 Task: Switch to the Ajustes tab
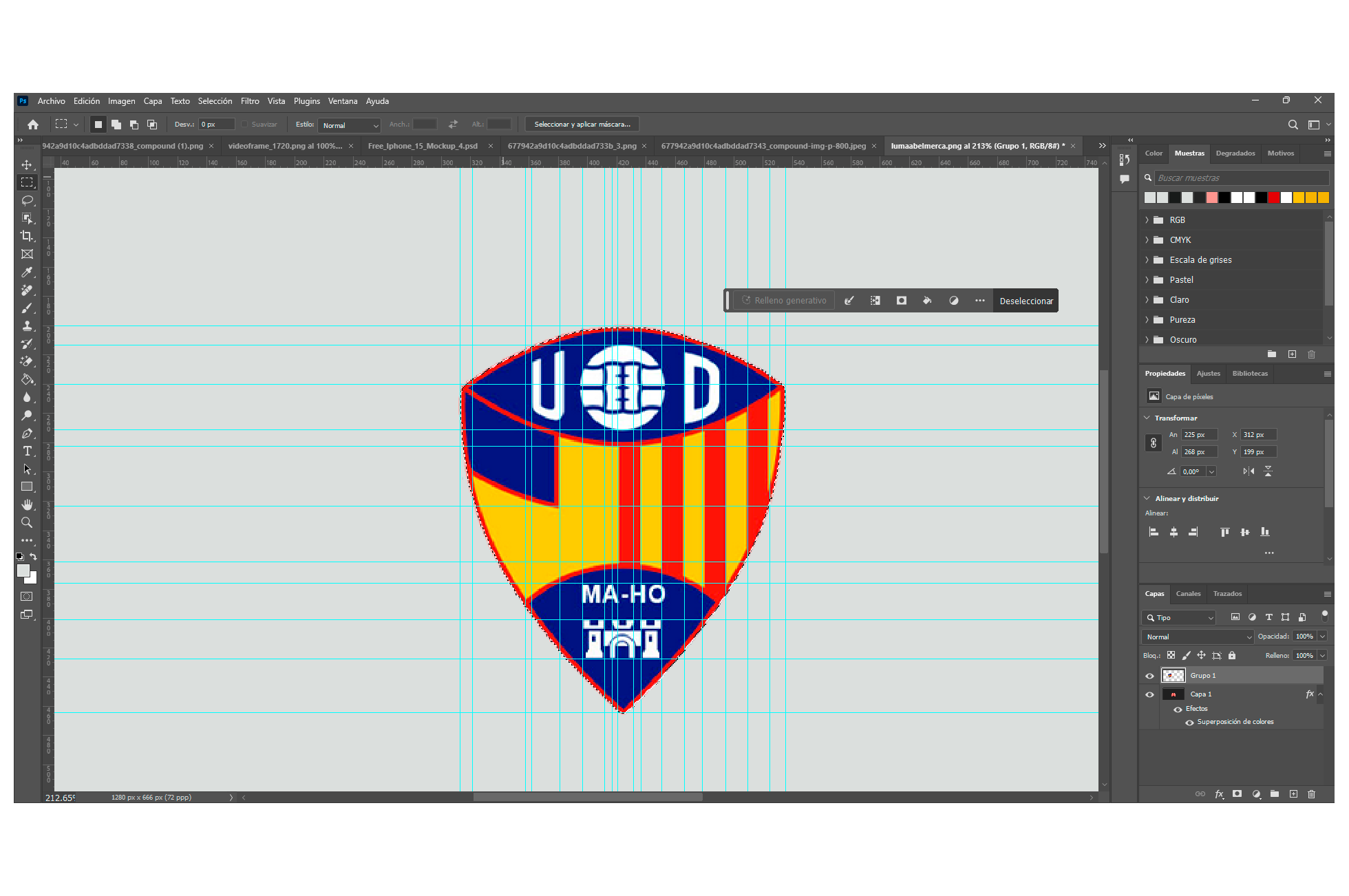[x=1209, y=374]
